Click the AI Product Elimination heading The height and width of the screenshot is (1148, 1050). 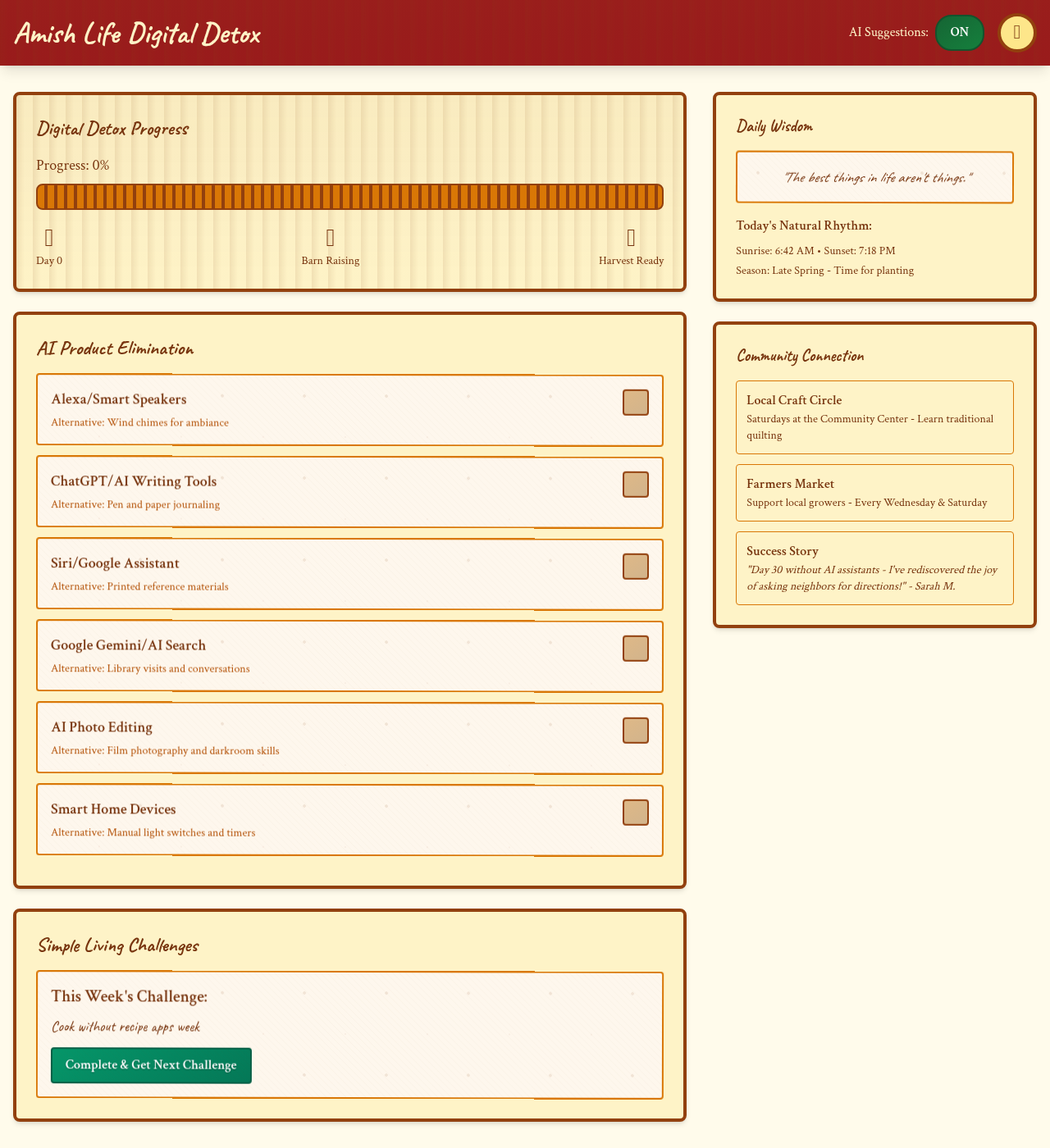click(x=115, y=348)
